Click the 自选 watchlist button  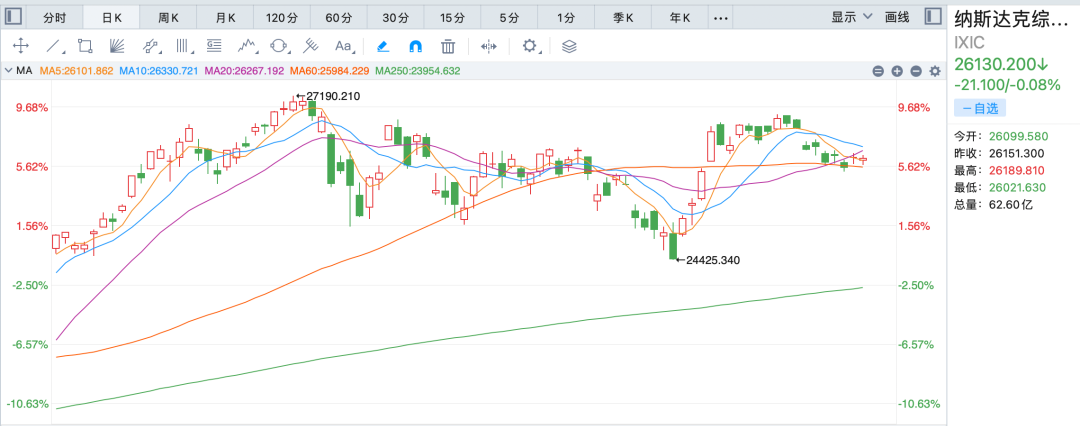(x=979, y=108)
